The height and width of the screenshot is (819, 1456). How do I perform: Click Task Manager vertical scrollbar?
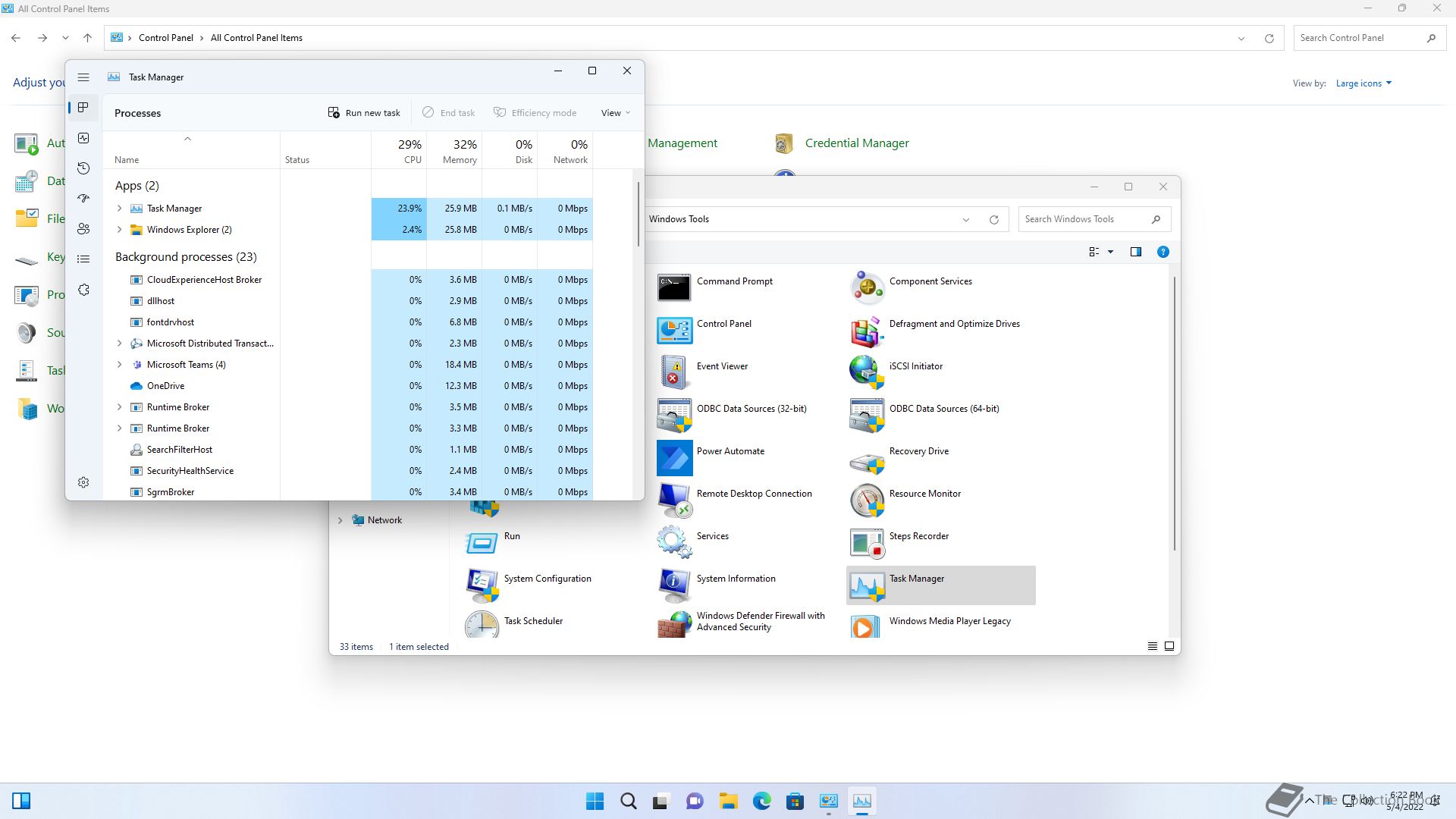tap(639, 214)
